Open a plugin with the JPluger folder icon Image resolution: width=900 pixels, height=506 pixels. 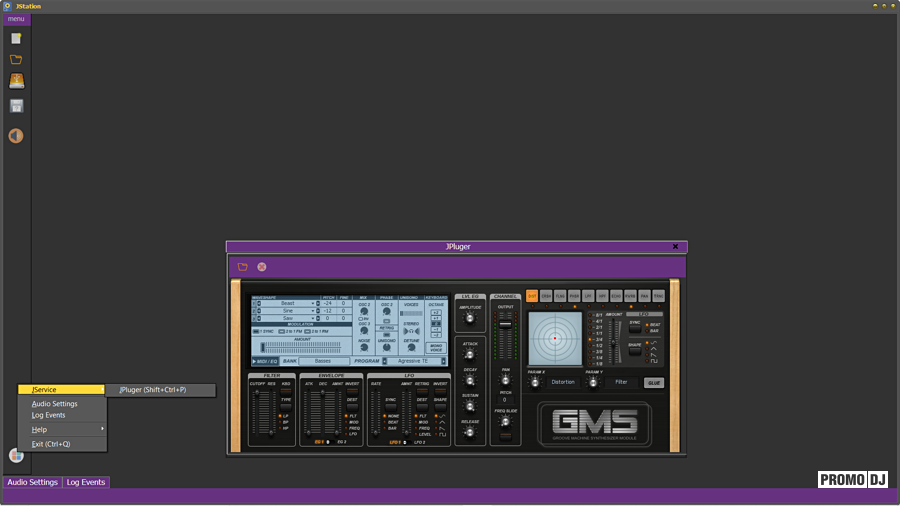(243, 267)
